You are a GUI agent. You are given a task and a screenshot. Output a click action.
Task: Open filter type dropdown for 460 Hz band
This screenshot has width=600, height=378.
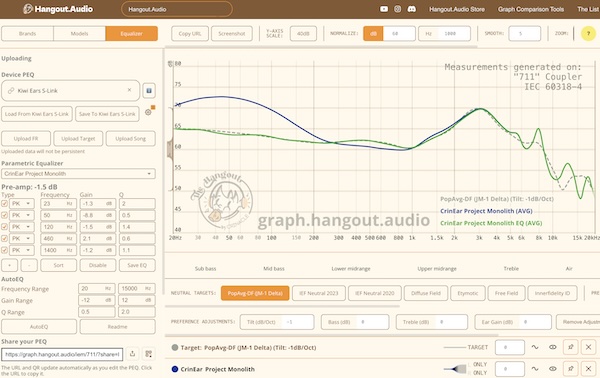tap(22, 238)
